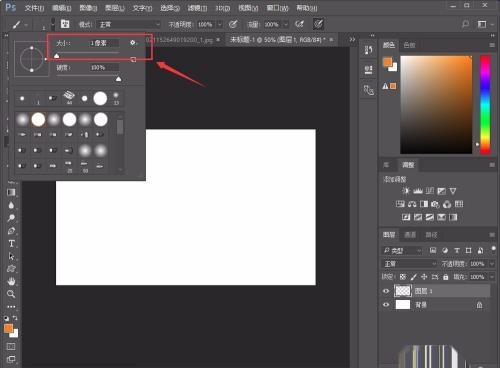
Task: Click inside the color picker gradient field
Action: point(436,105)
